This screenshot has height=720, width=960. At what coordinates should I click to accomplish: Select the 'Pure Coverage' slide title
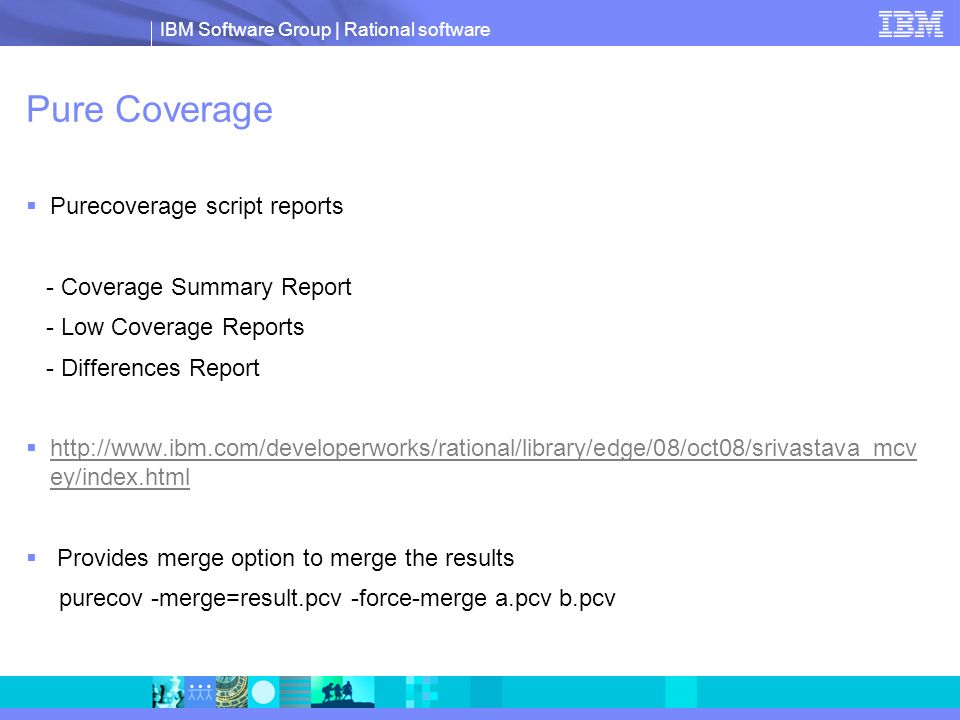point(149,110)
